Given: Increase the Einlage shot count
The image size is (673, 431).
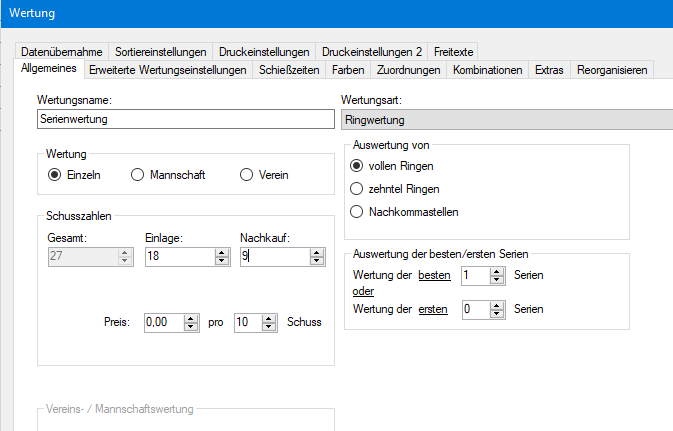Looking at the screenshot, I should click(x=221, y=252).
